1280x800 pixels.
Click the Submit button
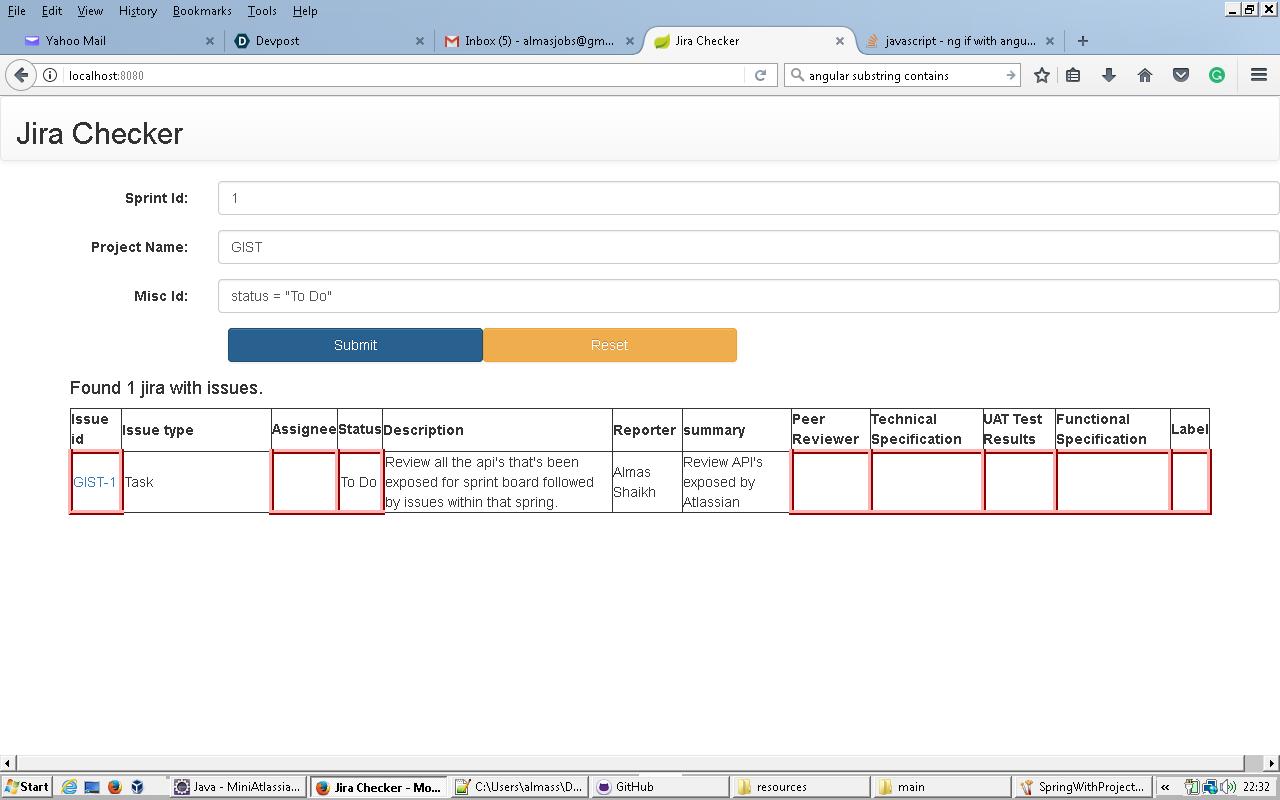tap(355, 345)
